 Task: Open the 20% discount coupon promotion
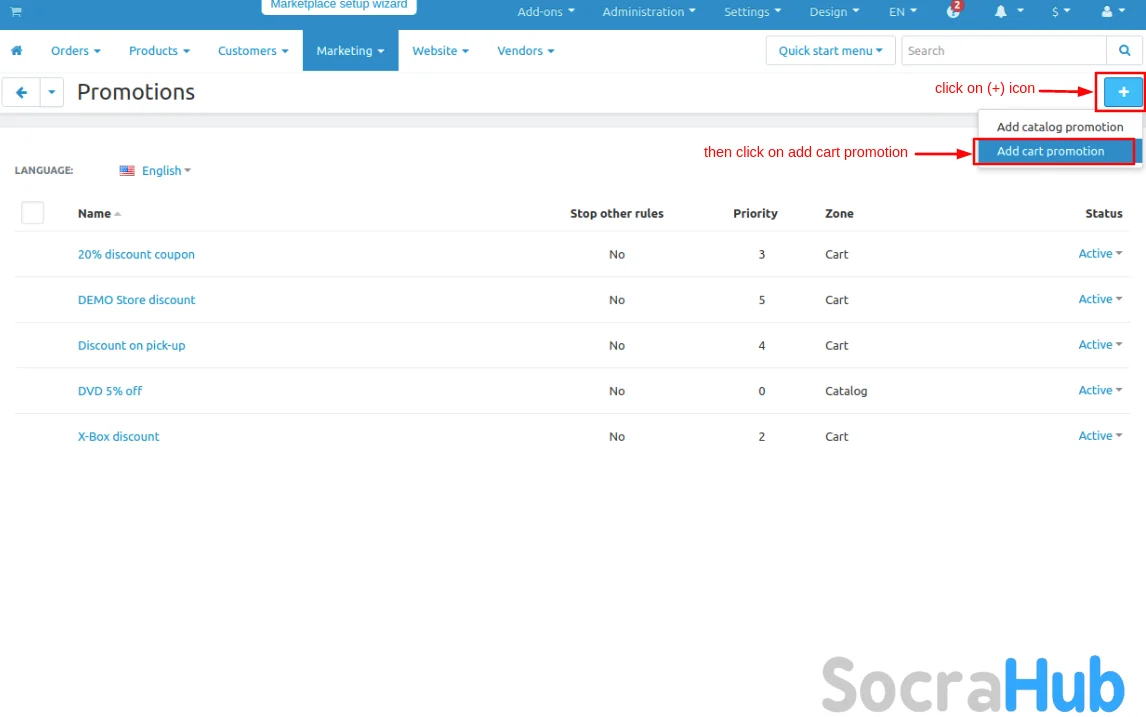136,255
